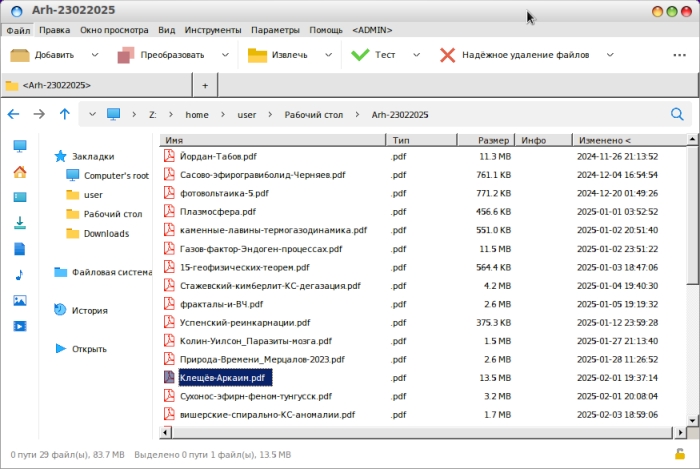Open Закладки in the sidebar tree
This screenshot has height=469, width=700.
point(93,157)
